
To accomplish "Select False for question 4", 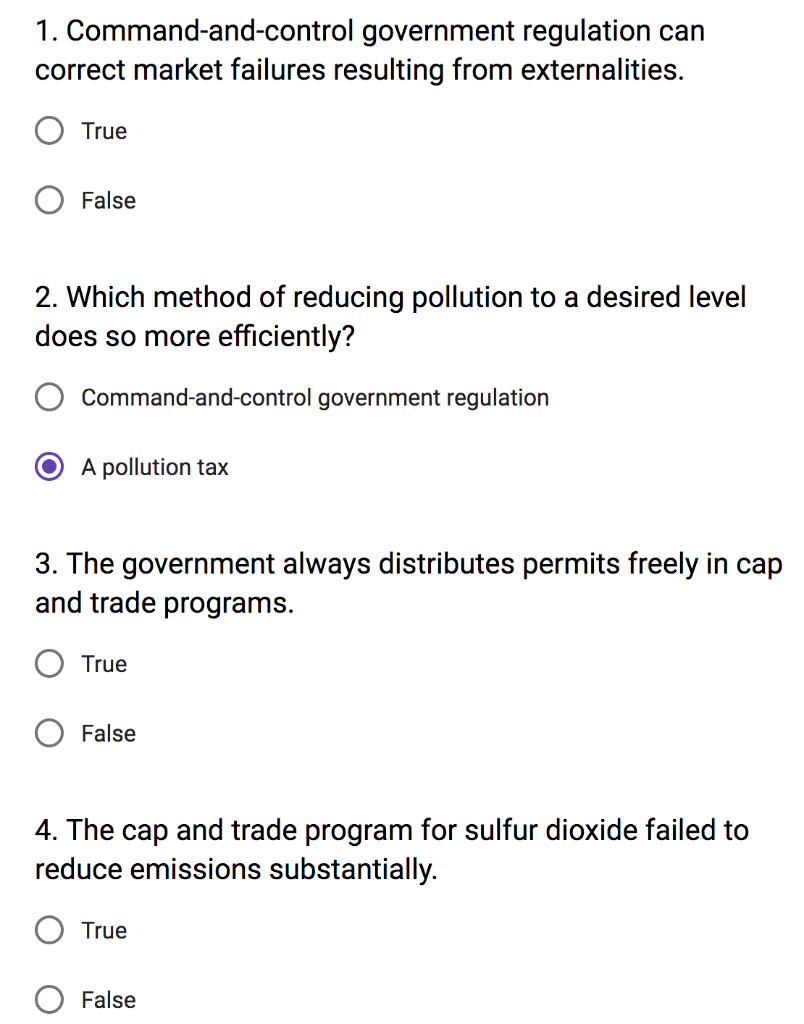I will click(48, 999).
